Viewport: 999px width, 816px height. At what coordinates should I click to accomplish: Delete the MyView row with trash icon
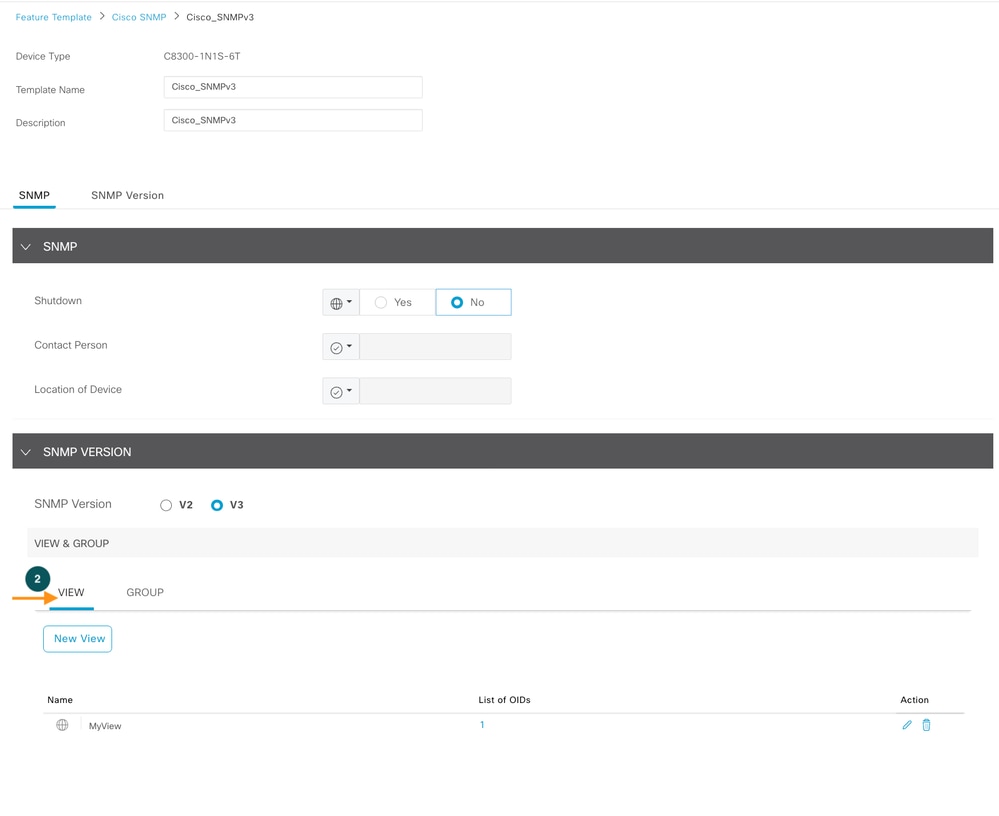[926, 725]
